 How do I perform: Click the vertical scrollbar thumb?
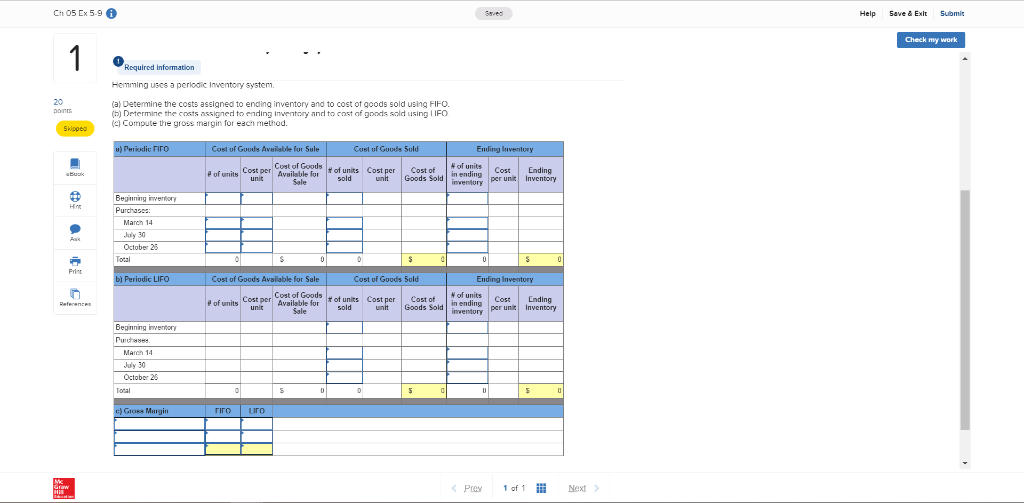tap(965, 310)
